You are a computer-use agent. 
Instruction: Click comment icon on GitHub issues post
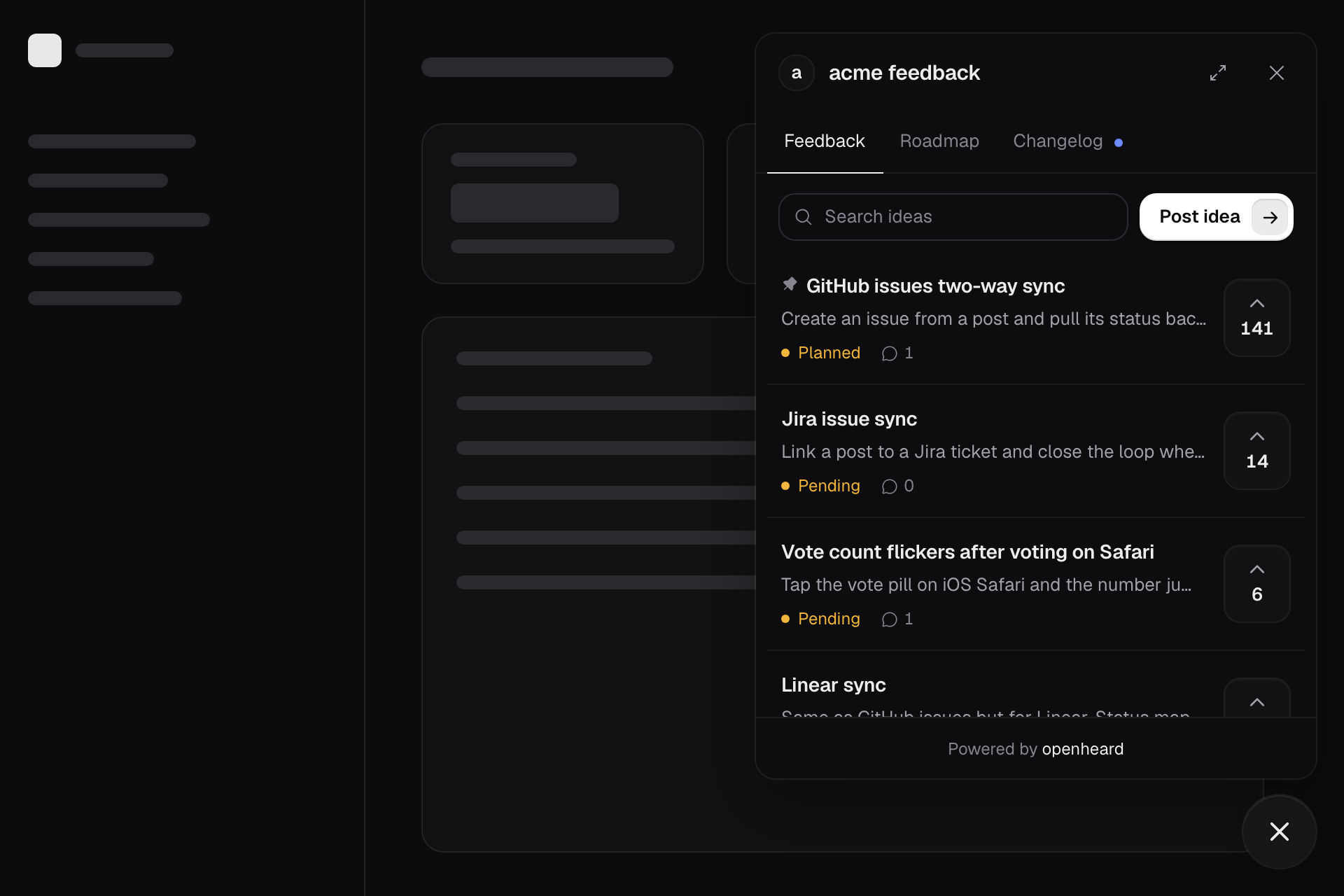coord(890,353)
